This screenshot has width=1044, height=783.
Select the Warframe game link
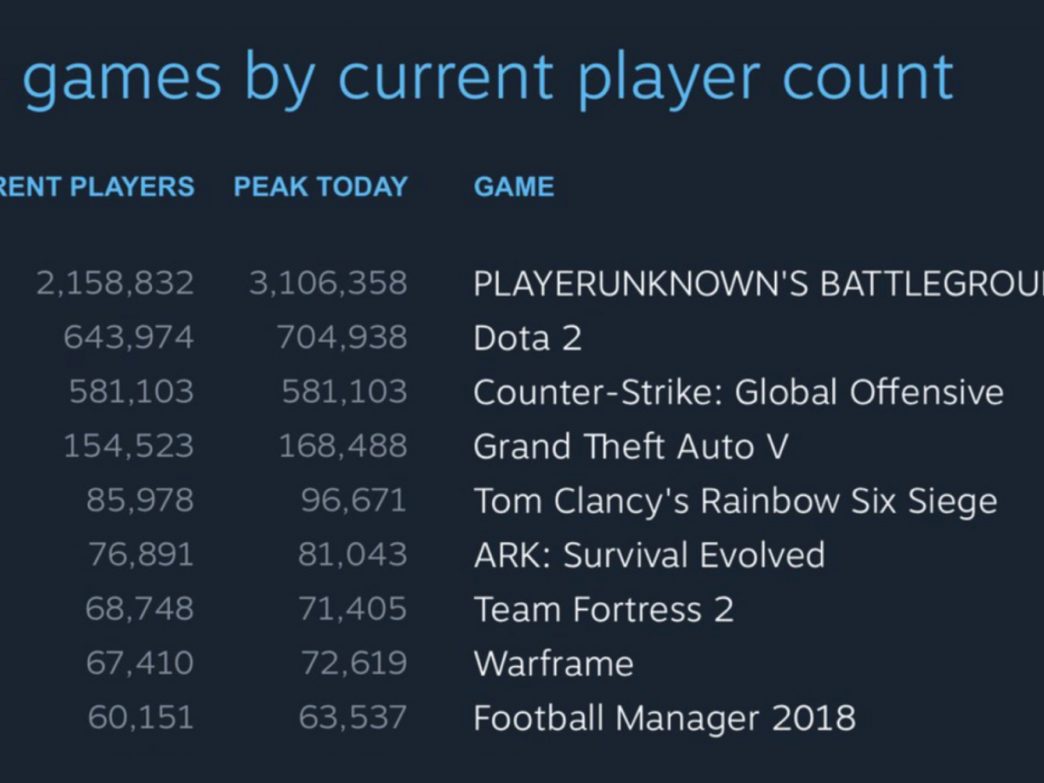pyautogui.click(x=553, y=663)
